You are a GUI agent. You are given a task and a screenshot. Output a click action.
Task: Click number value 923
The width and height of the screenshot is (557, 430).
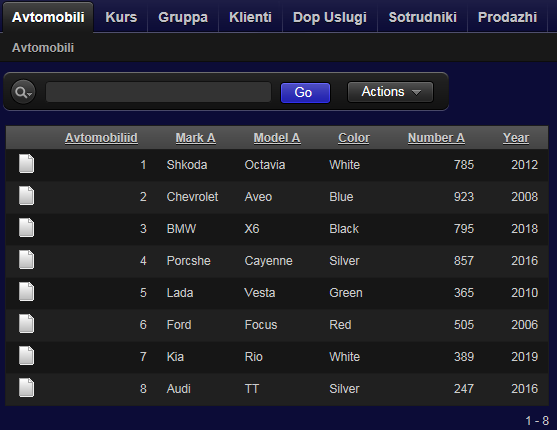coord(464,197)
